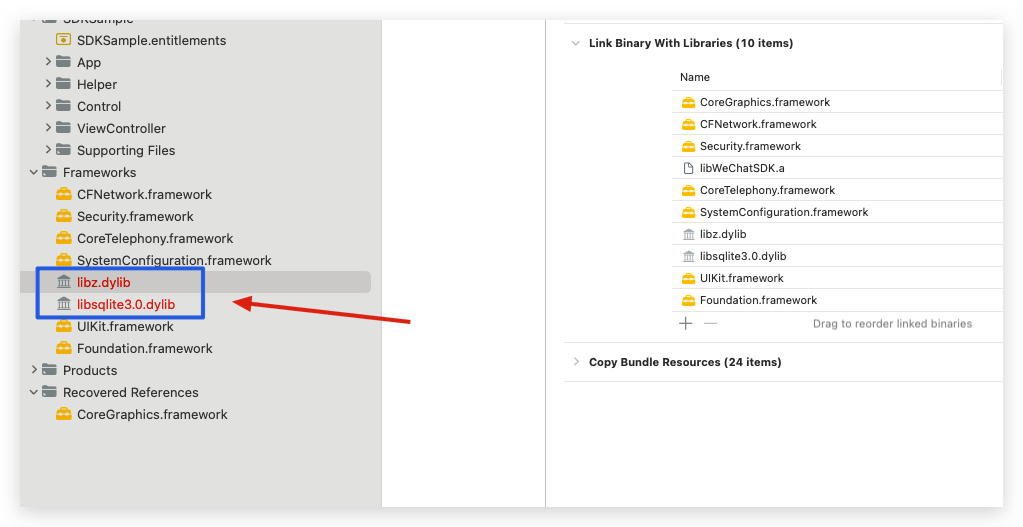Click Security.framework toolbox icon in navigator
This screenshot has width=1023, height=527.
[x=63, y=216]
